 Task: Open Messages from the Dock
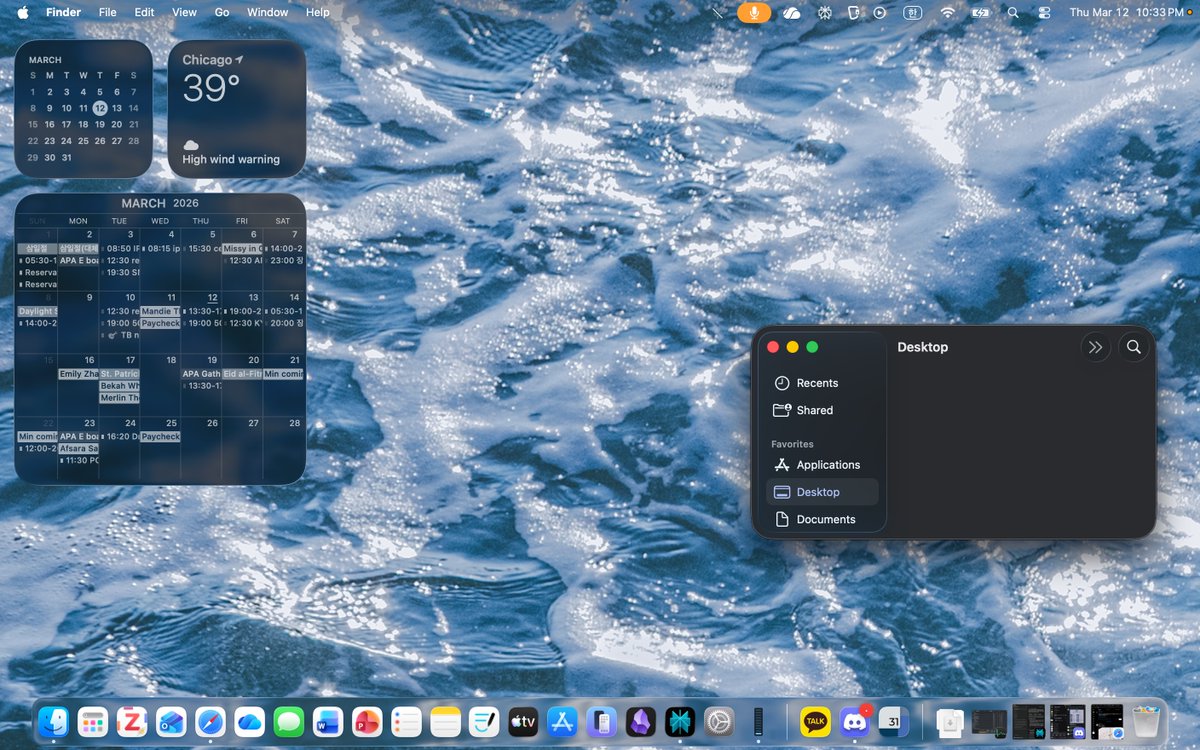tap(289, 720)
